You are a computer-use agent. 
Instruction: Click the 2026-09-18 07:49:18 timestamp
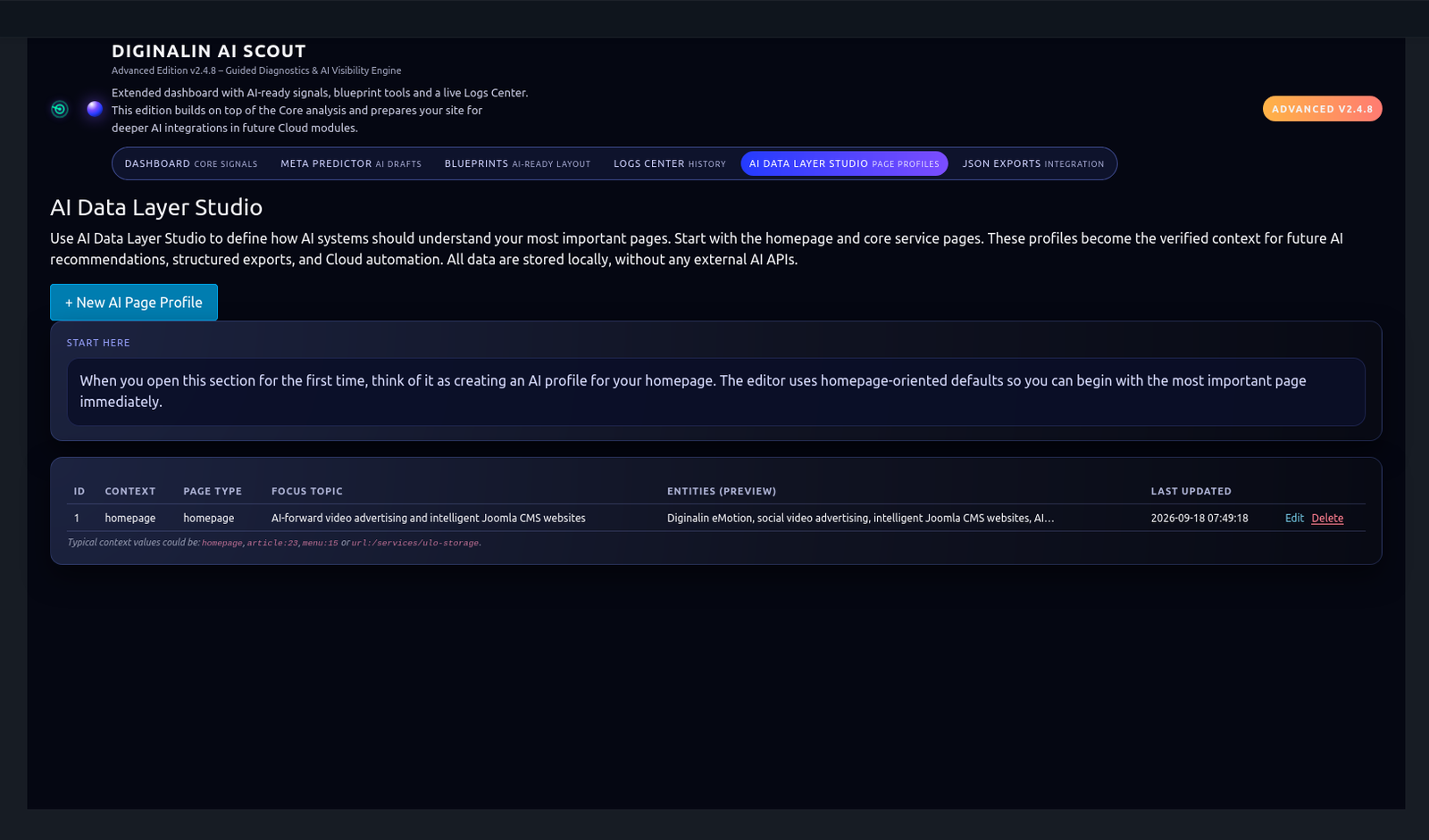pos(1199,518)
